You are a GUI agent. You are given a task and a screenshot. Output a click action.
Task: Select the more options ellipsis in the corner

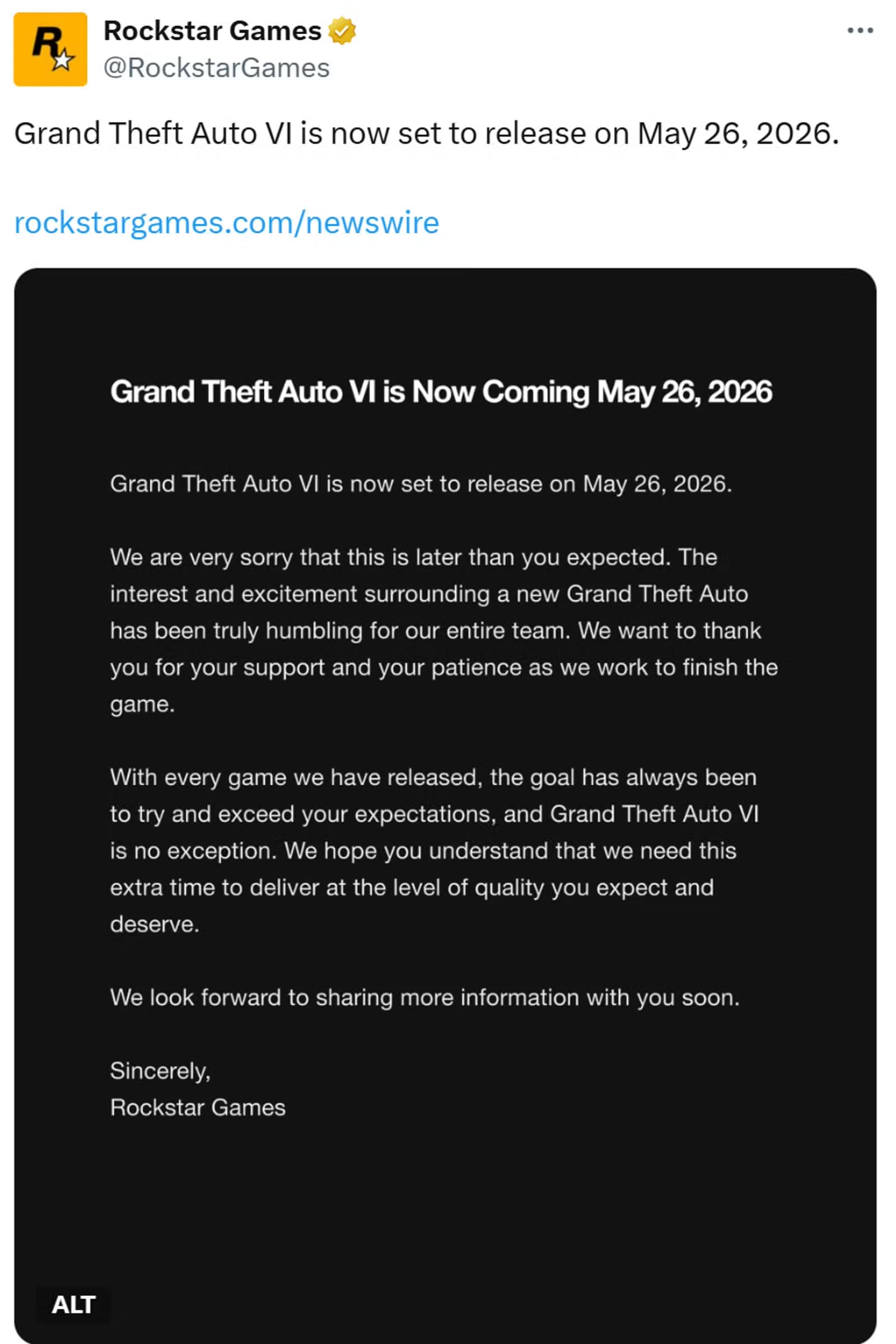point(859,31)
